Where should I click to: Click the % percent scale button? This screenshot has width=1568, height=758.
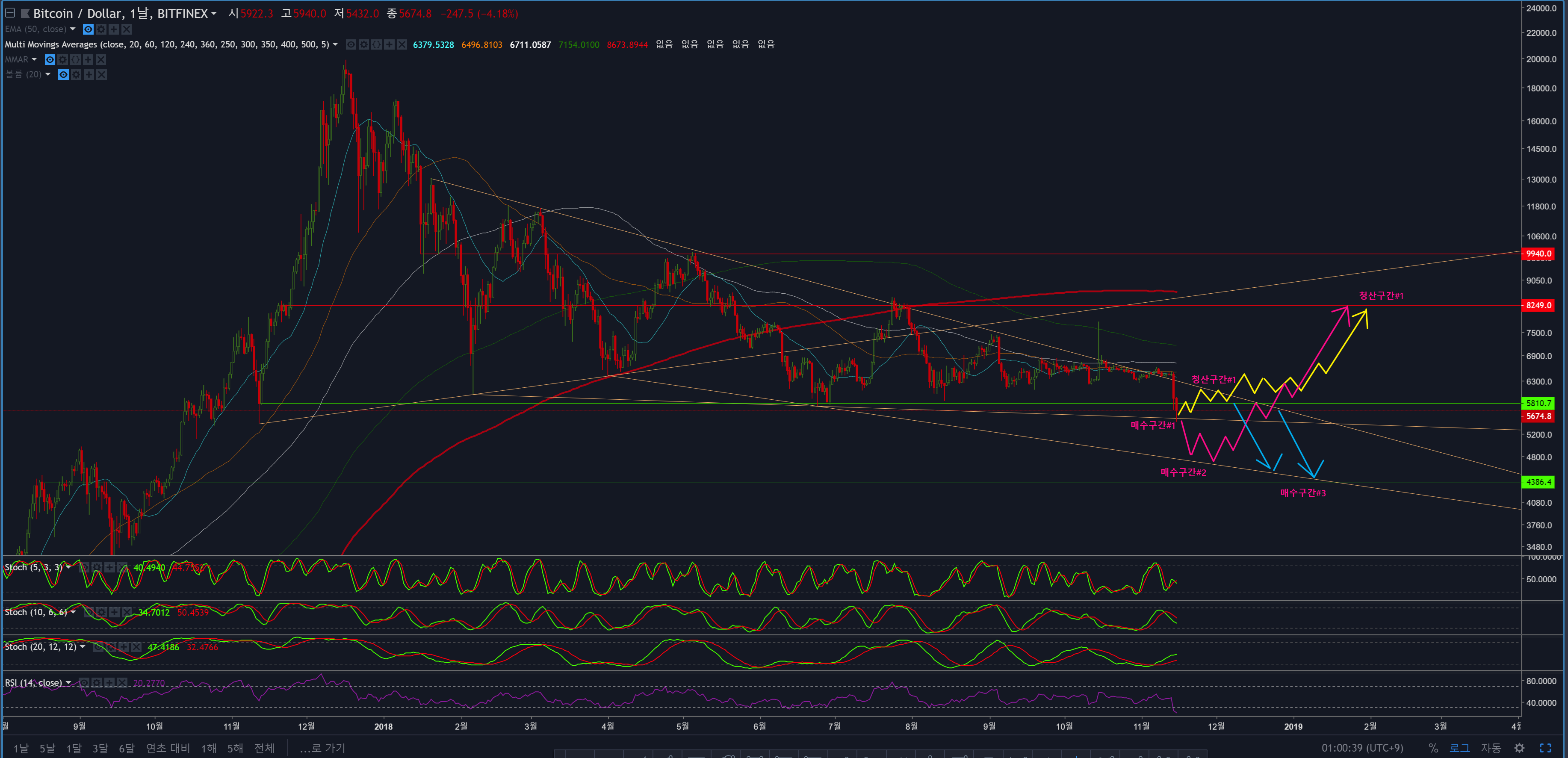click(1433, 748)
